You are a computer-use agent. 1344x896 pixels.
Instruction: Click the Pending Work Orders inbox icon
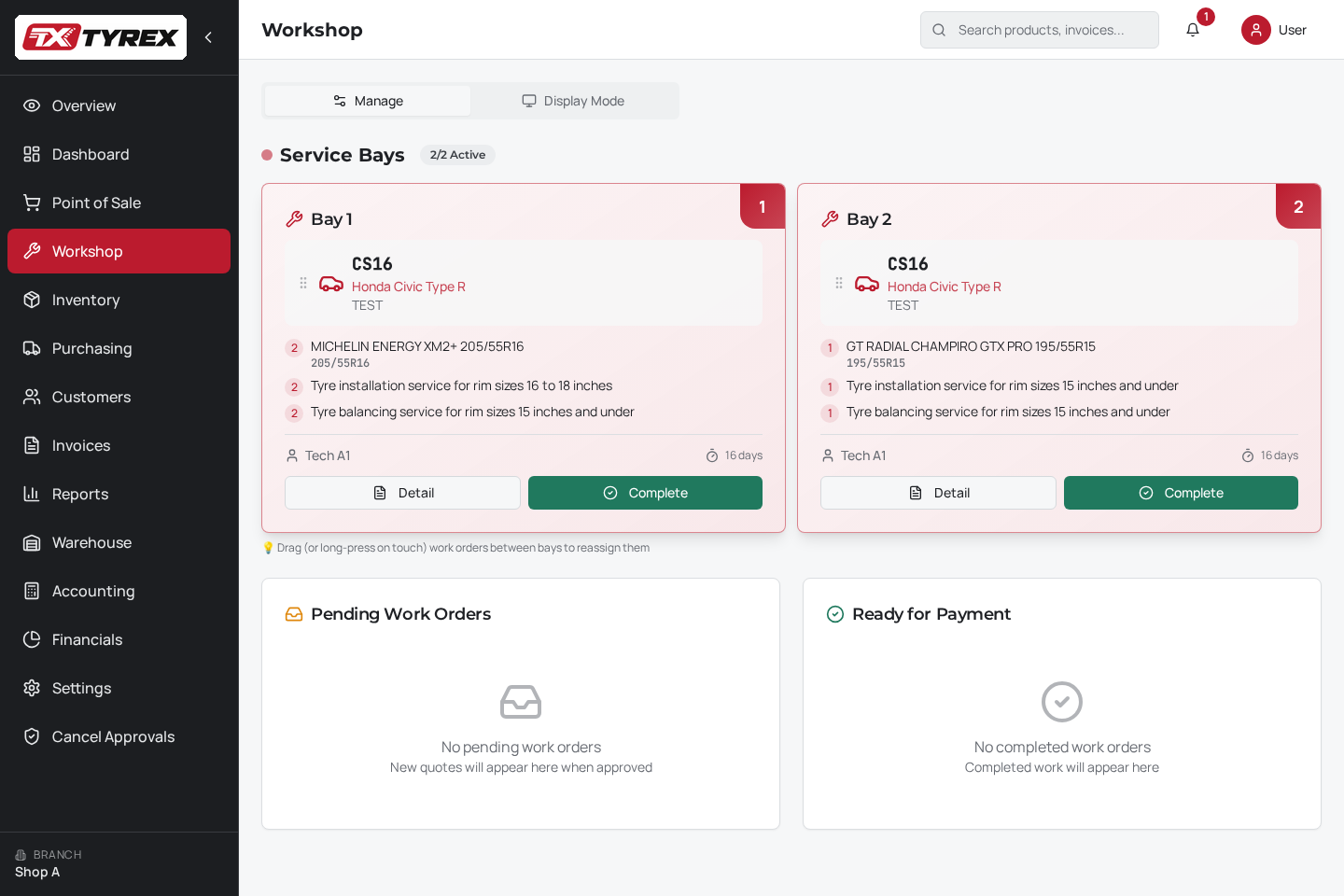click(x=294, y=614)
